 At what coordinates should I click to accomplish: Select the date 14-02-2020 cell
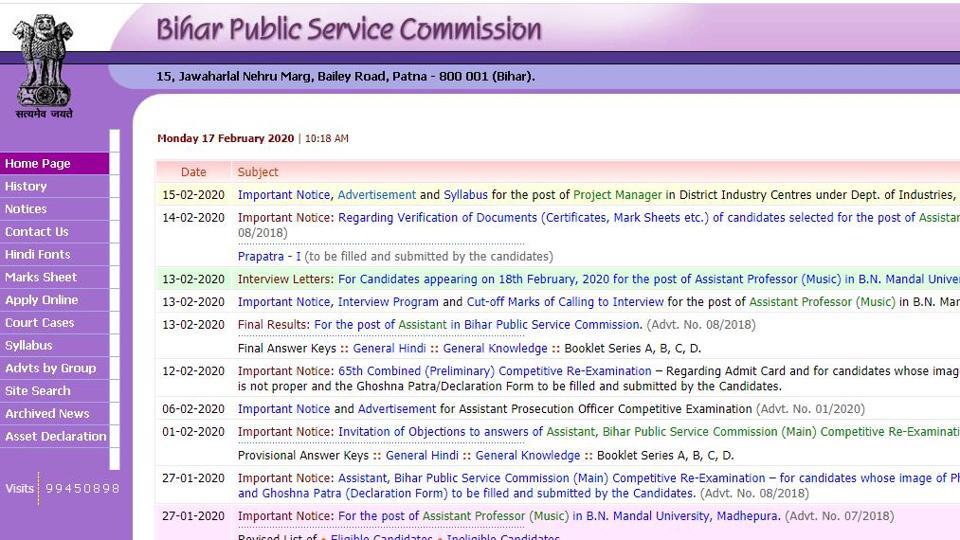pyautogui.click(x=193, y=217)
